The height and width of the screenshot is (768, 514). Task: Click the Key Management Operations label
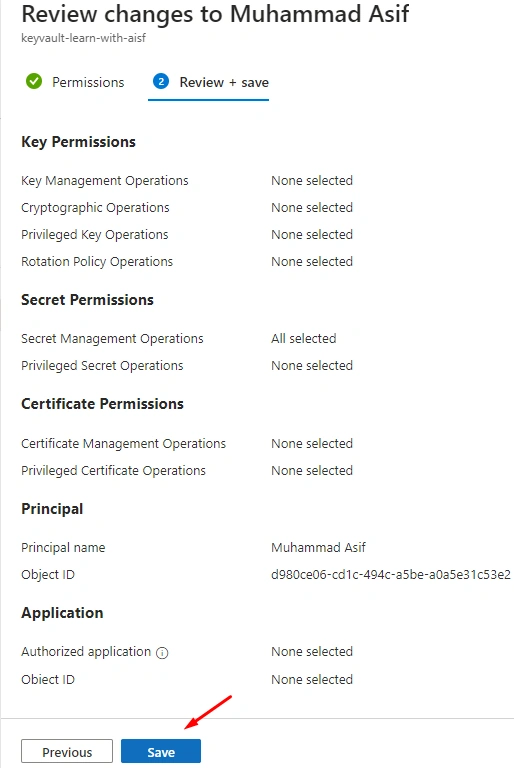tap(105, 181)
